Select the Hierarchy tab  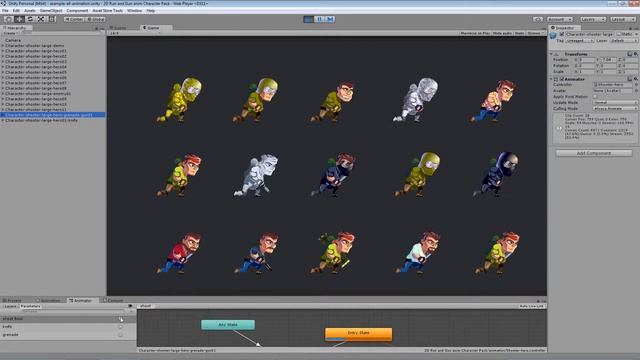point(16,28)
